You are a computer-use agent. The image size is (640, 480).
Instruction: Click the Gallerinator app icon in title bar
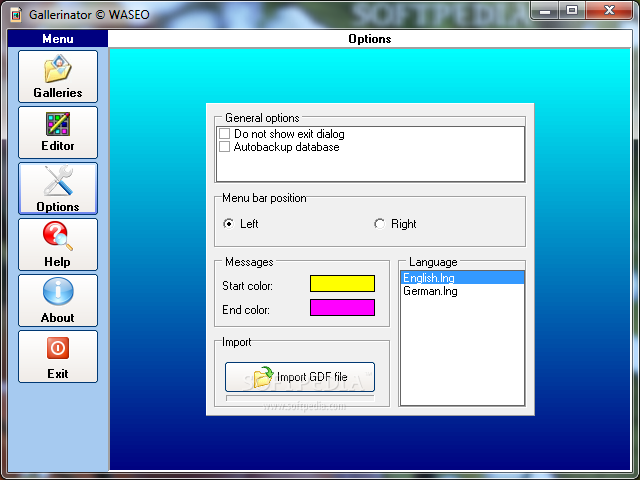click(16, 15)
